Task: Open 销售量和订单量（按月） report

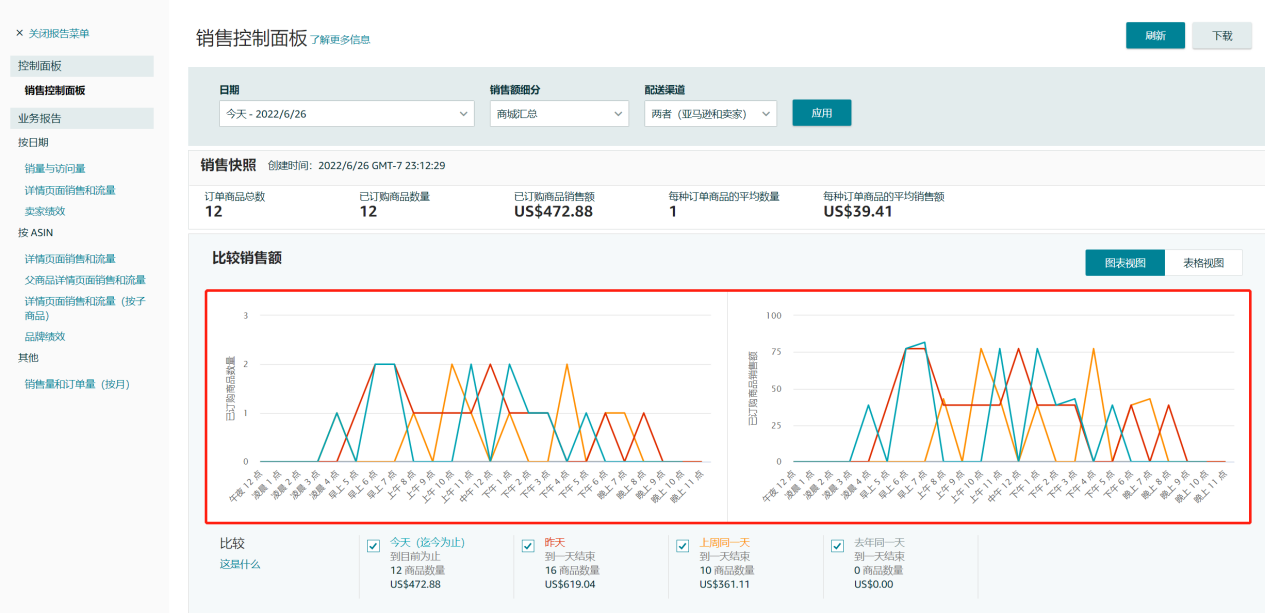Action: click(x=78, y=384)
